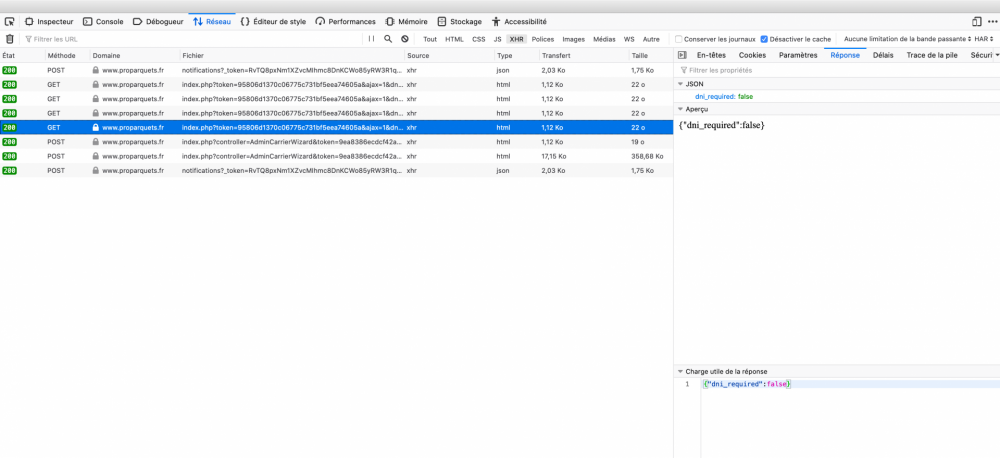The image size is (1000, 458).
Task: Switch to the Performances panel
Action: click(345, 21)
